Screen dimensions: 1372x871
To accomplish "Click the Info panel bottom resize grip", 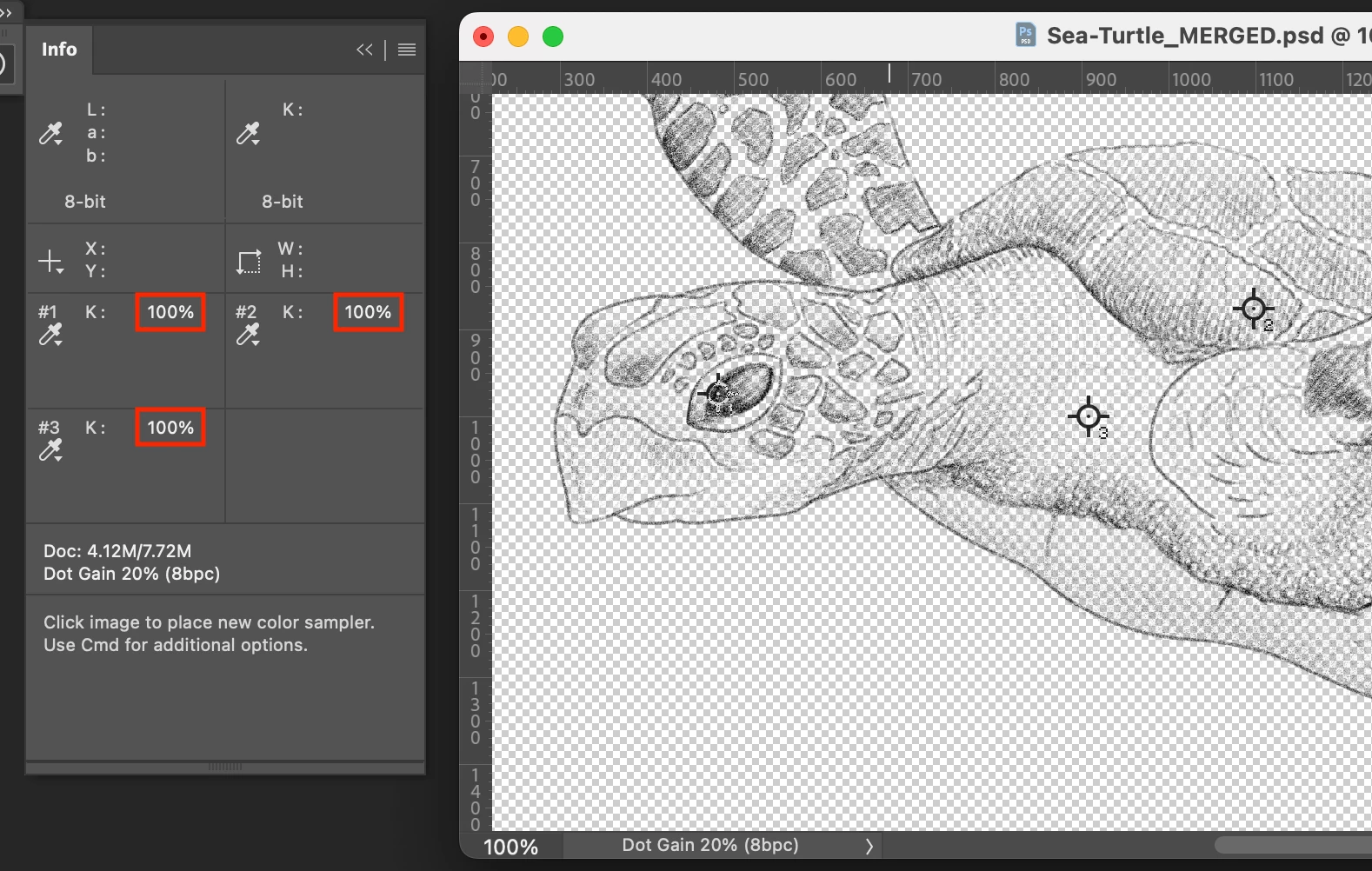I will coord(225,768).
